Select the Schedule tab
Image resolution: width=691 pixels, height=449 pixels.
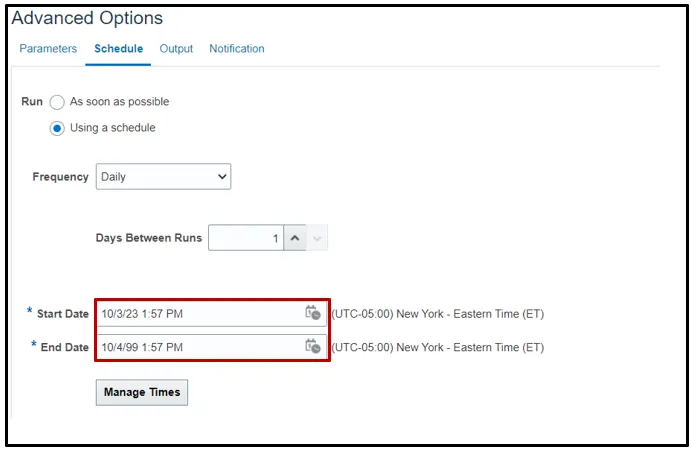[118, 48]
